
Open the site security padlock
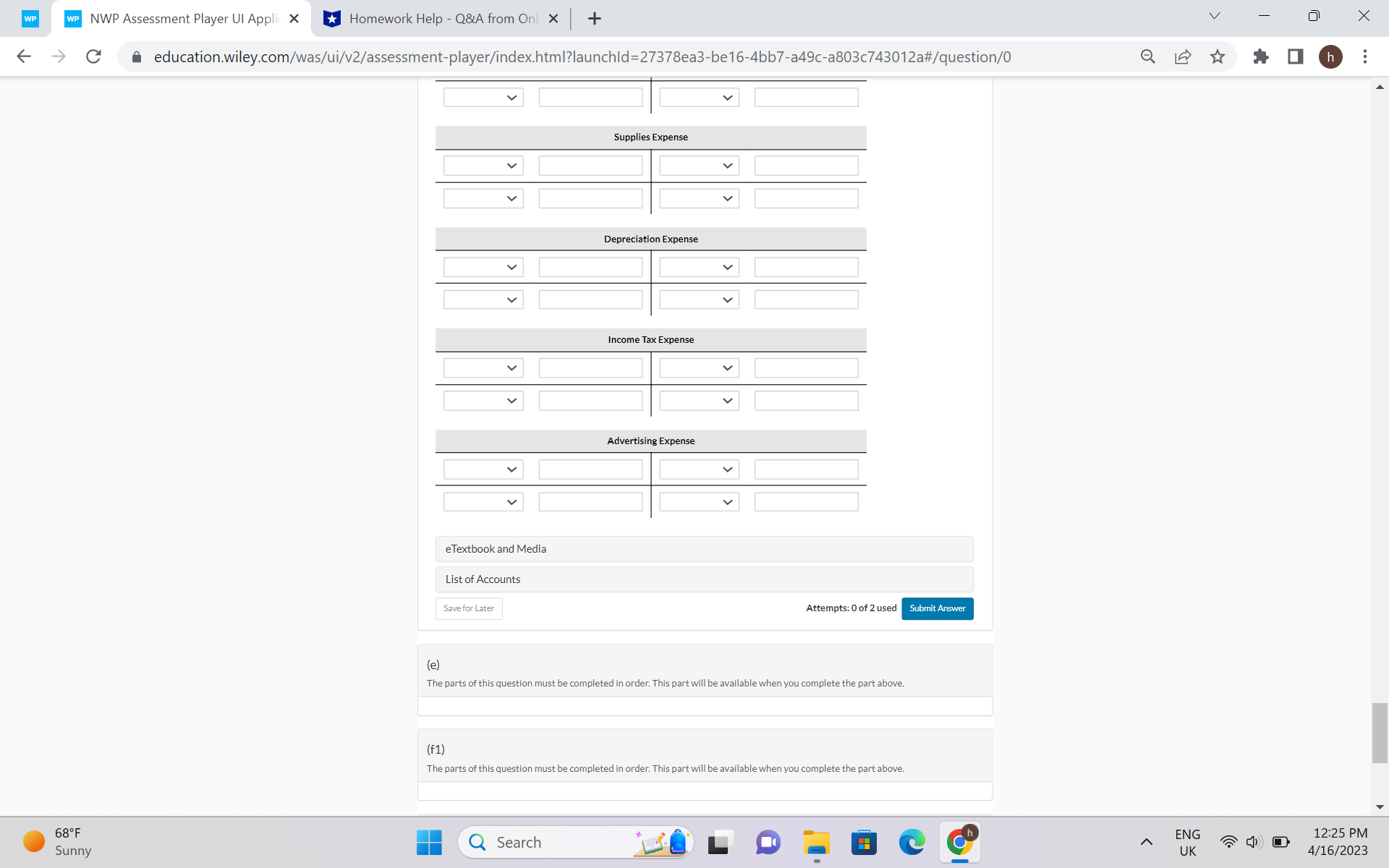pos(136,56)
